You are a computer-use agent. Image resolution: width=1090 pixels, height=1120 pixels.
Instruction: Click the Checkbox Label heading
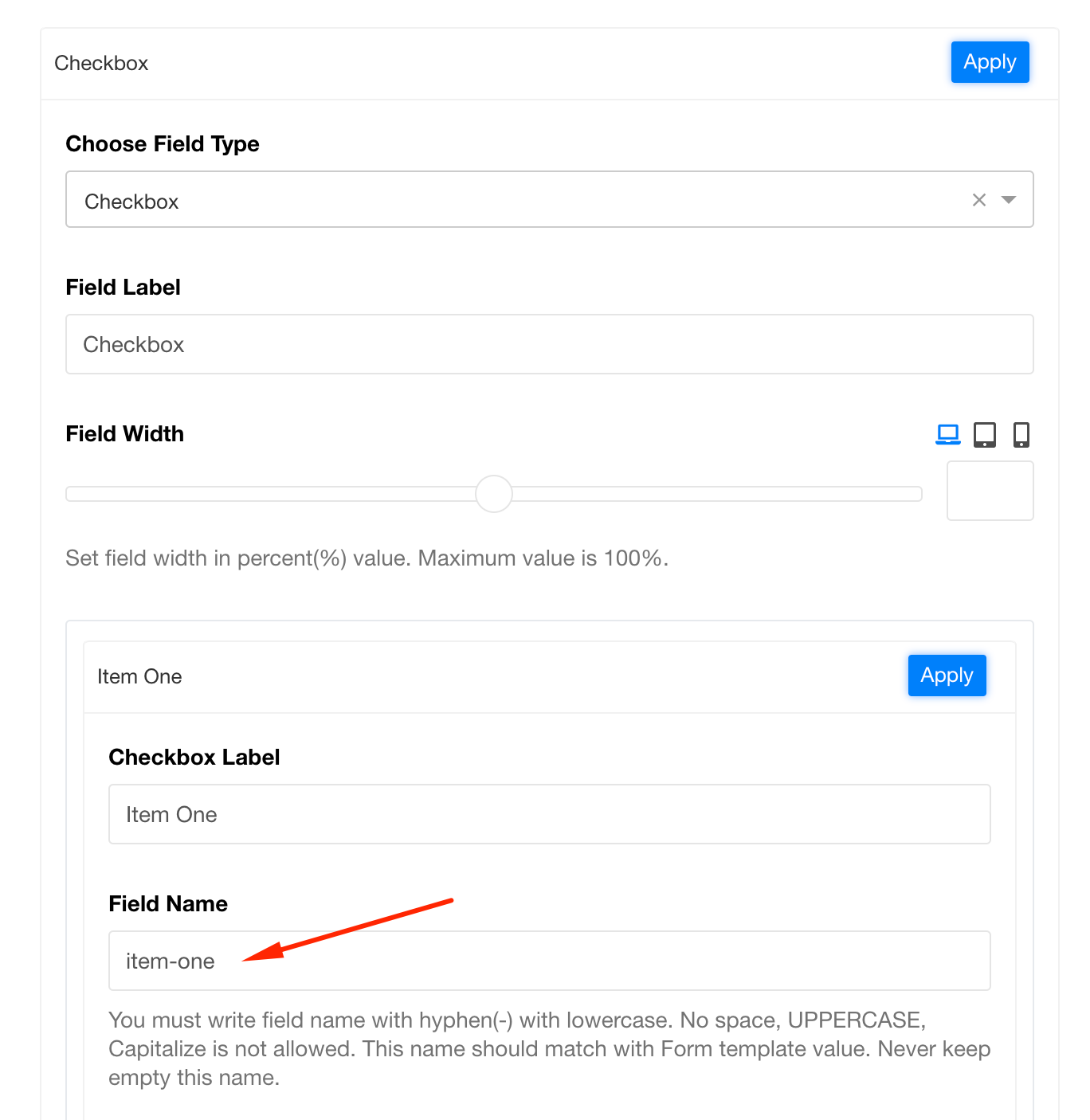tap(194, 757)
